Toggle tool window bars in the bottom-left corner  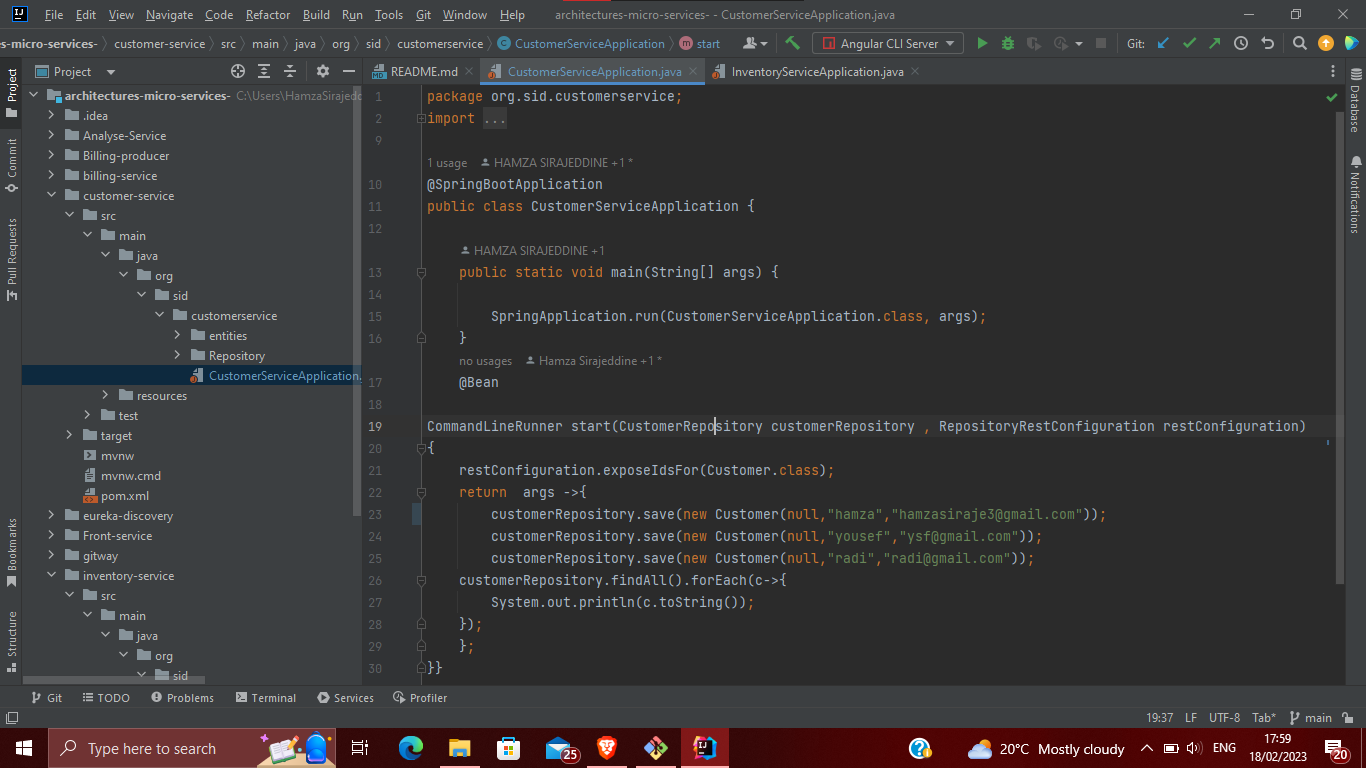click(11, 718)
